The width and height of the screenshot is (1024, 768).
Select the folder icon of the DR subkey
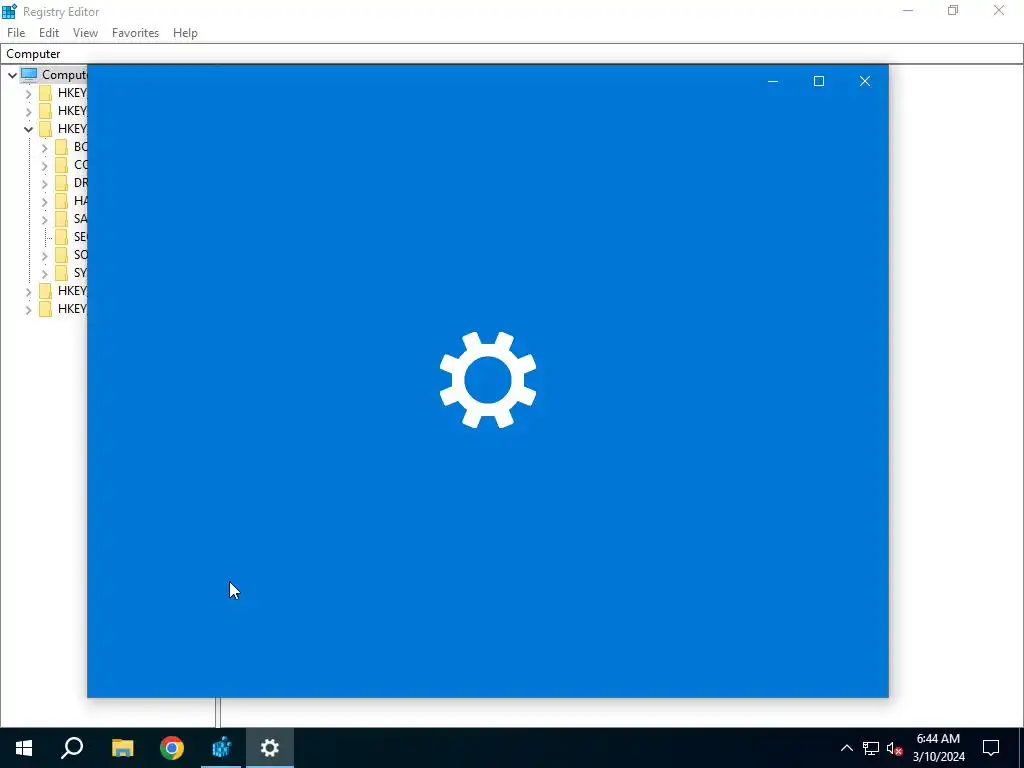tap(61, 183)
